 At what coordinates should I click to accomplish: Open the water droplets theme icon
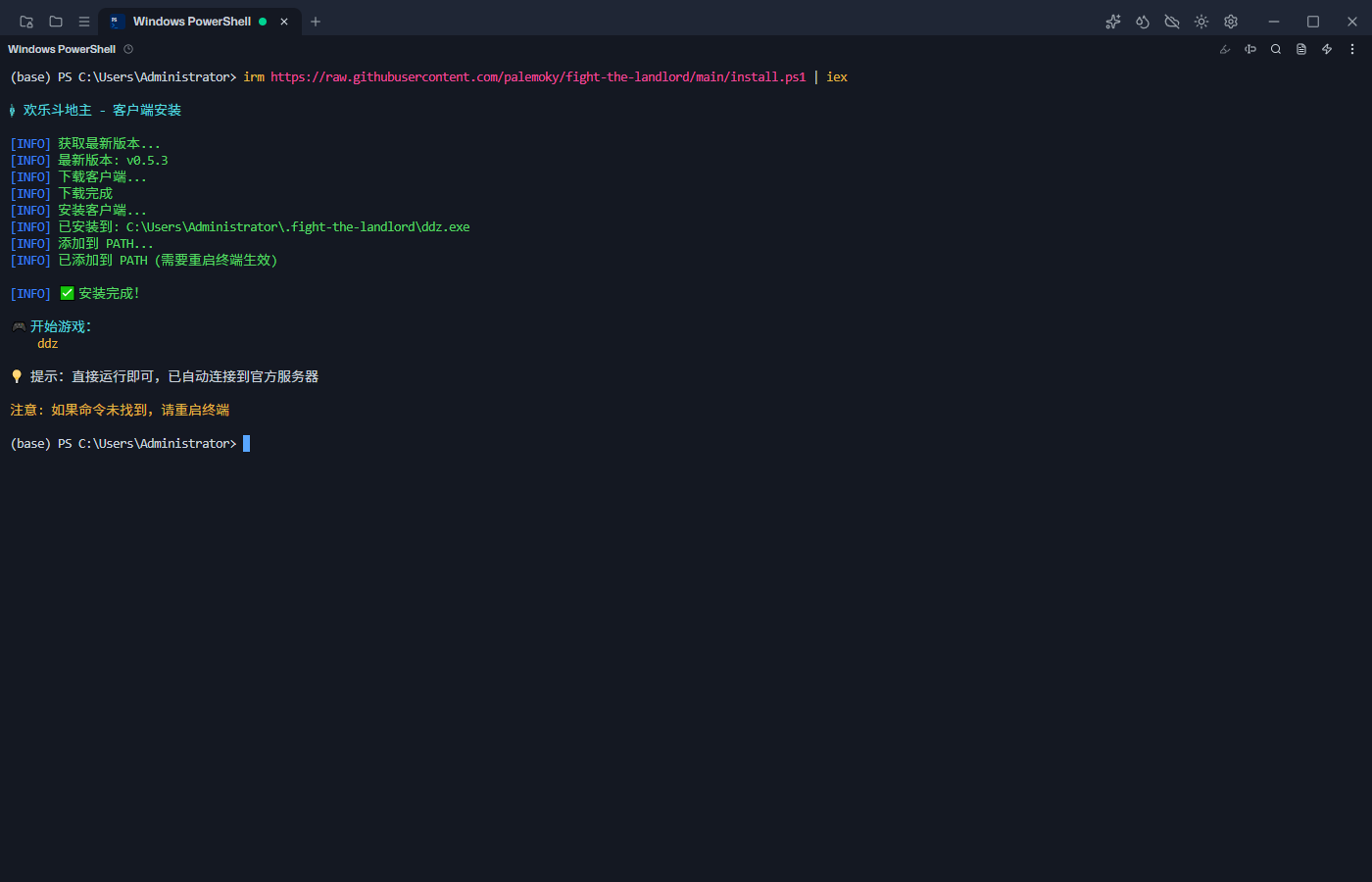[1143, 22]
